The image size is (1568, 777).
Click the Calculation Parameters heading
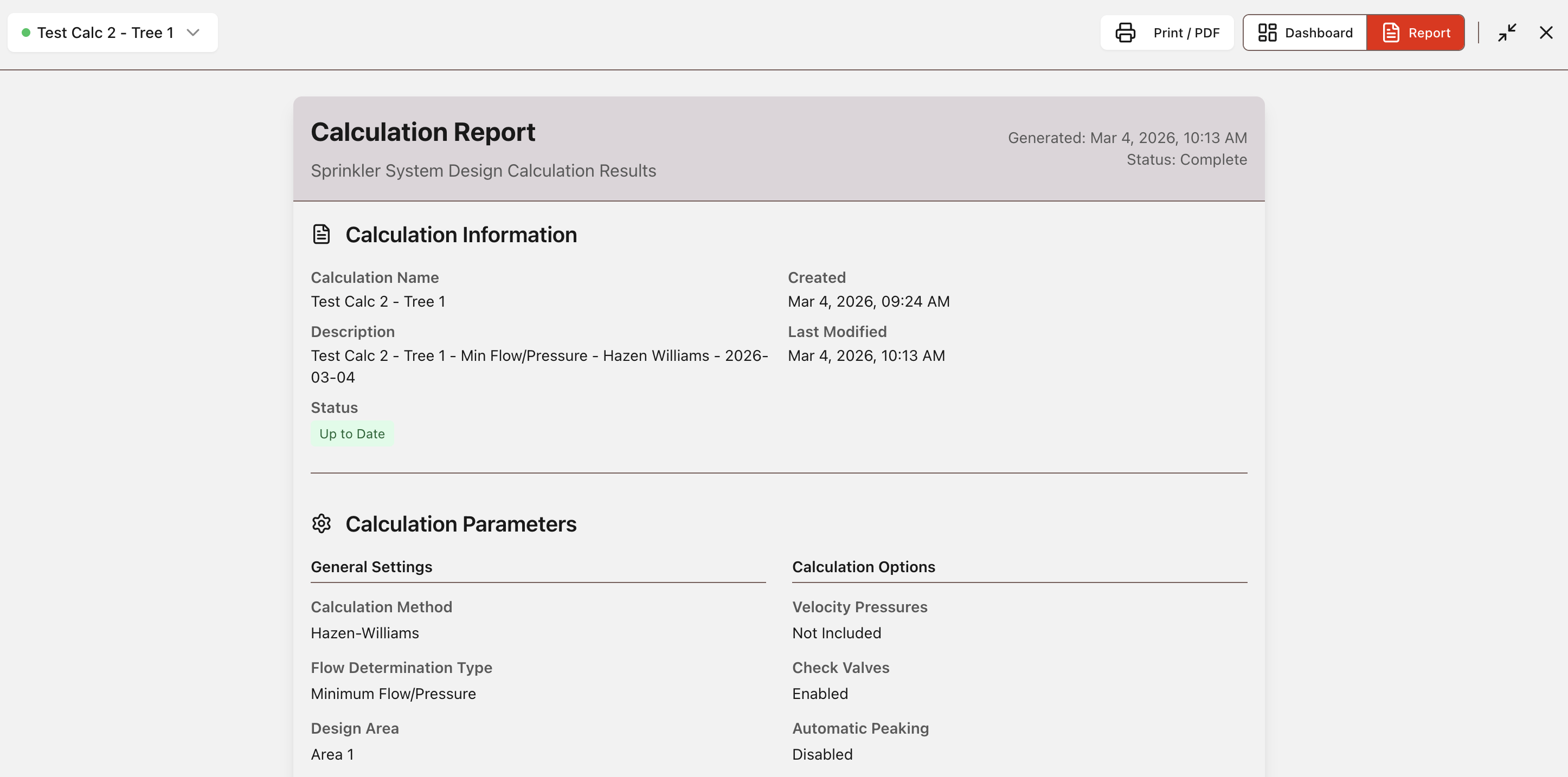pos(461,524)
